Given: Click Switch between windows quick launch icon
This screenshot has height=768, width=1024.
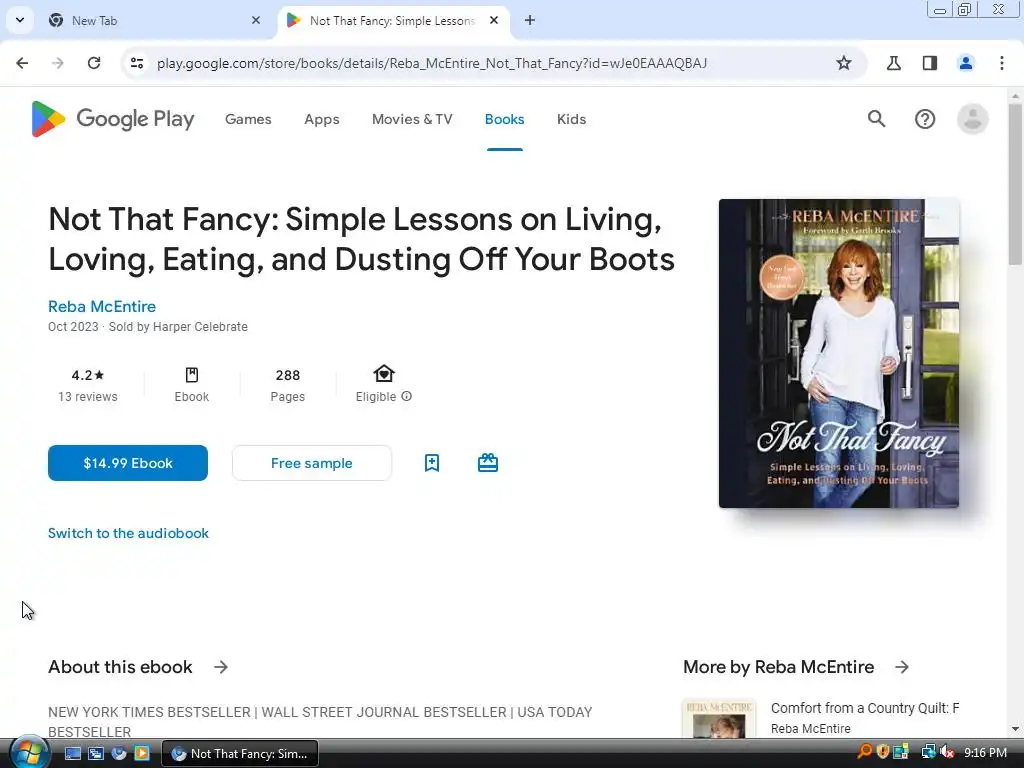Looking at the screenshot, I should click(96, 754).
